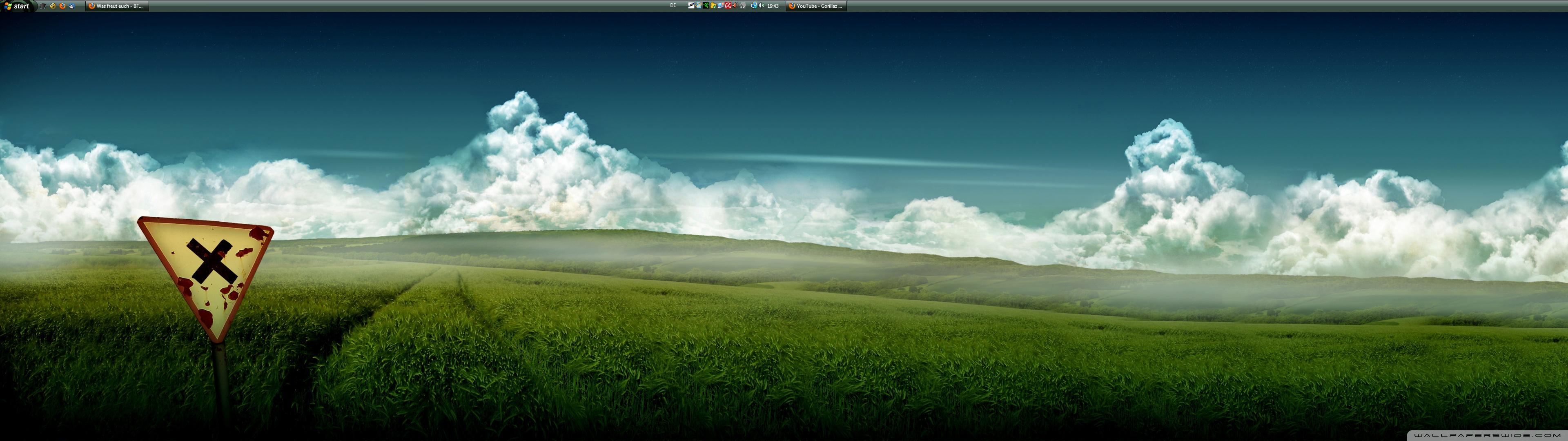Launch Firefox from quick launch bar
The width and height of the screenshot is (1568, 441).
click(62, 6)
